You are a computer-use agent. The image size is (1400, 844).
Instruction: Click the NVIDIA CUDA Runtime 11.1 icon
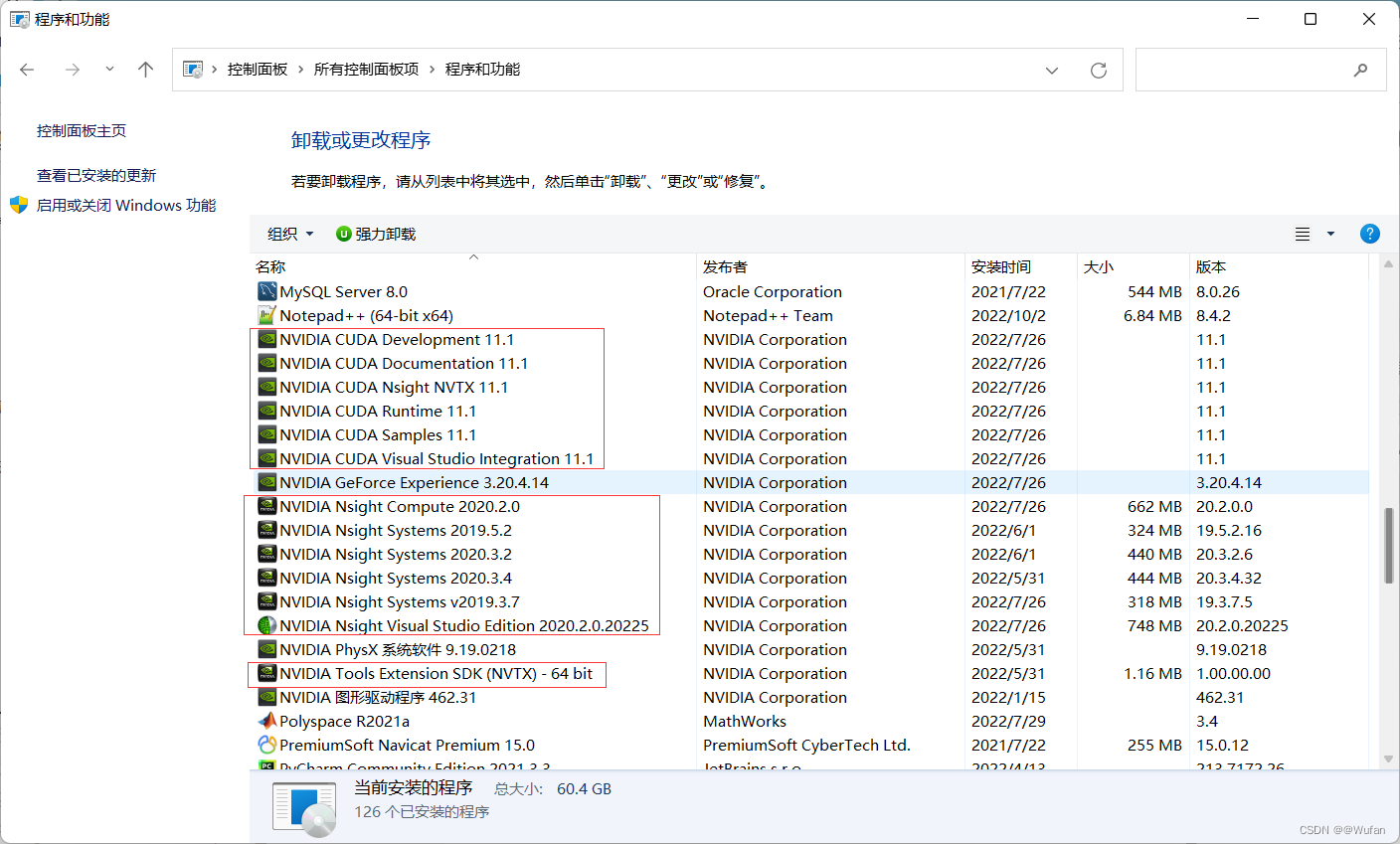click(266, 411)
